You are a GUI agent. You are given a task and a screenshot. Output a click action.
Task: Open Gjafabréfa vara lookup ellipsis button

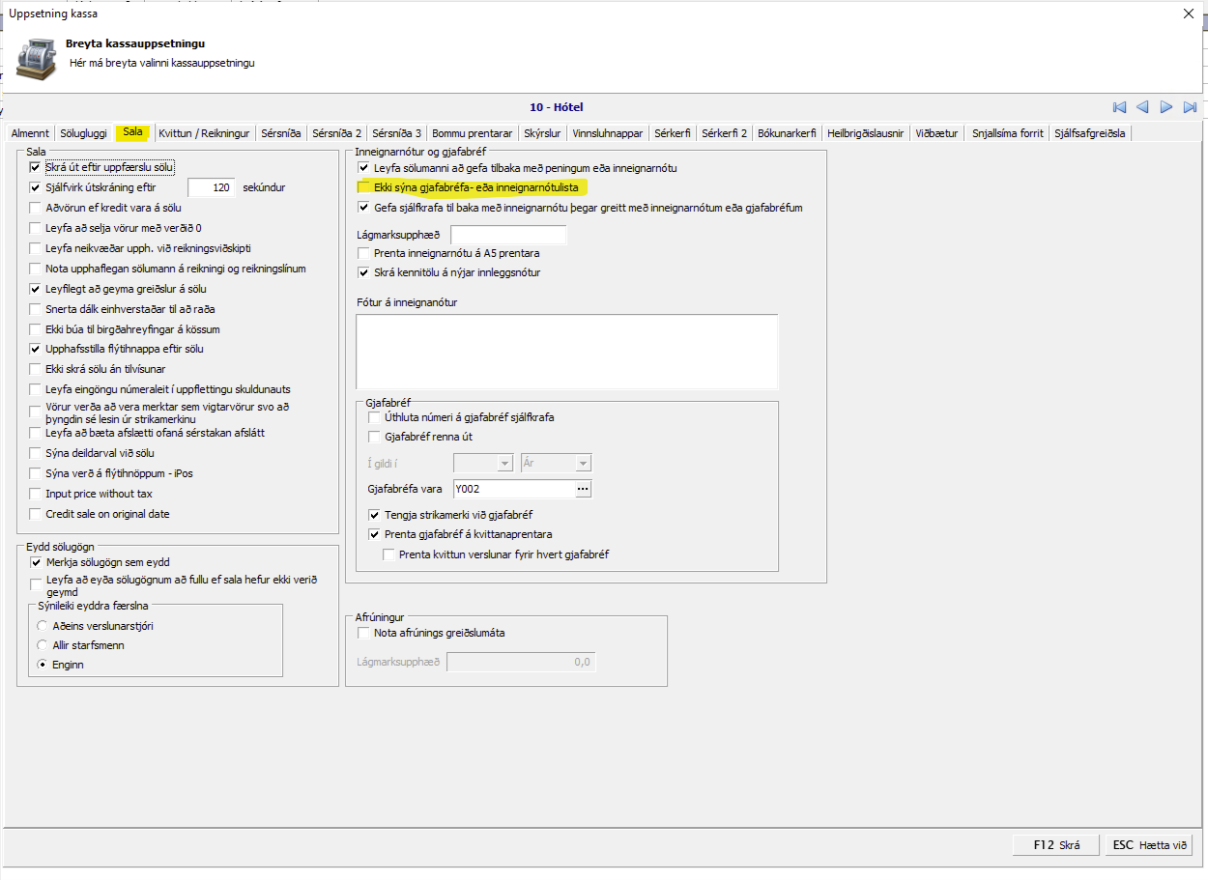(x=584, y=489)
